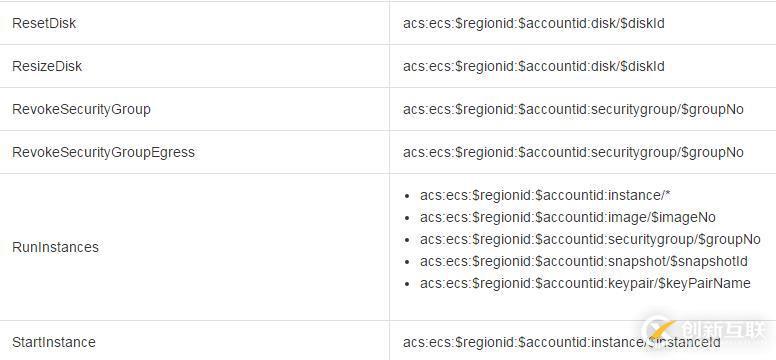
Task: Click ResizeDisk's disk/$diskId resource string
Action: click(x=534, y=66)
